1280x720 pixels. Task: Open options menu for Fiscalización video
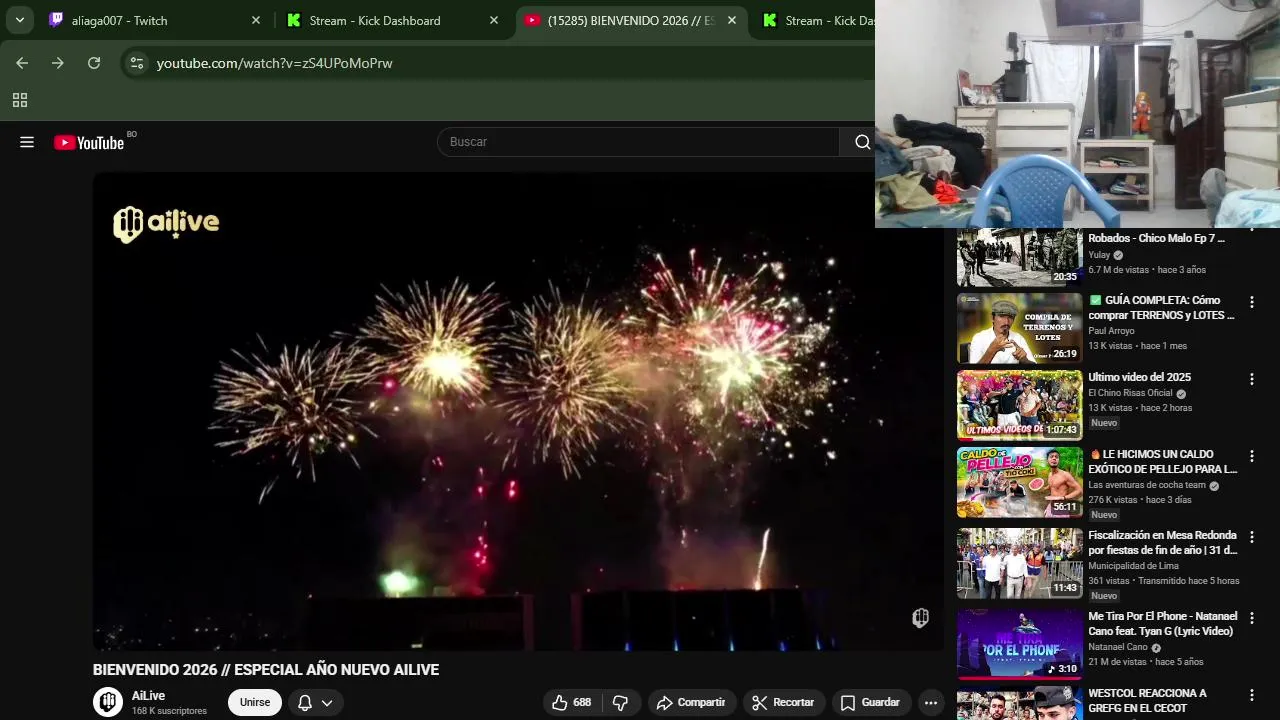pos(1251,537)
